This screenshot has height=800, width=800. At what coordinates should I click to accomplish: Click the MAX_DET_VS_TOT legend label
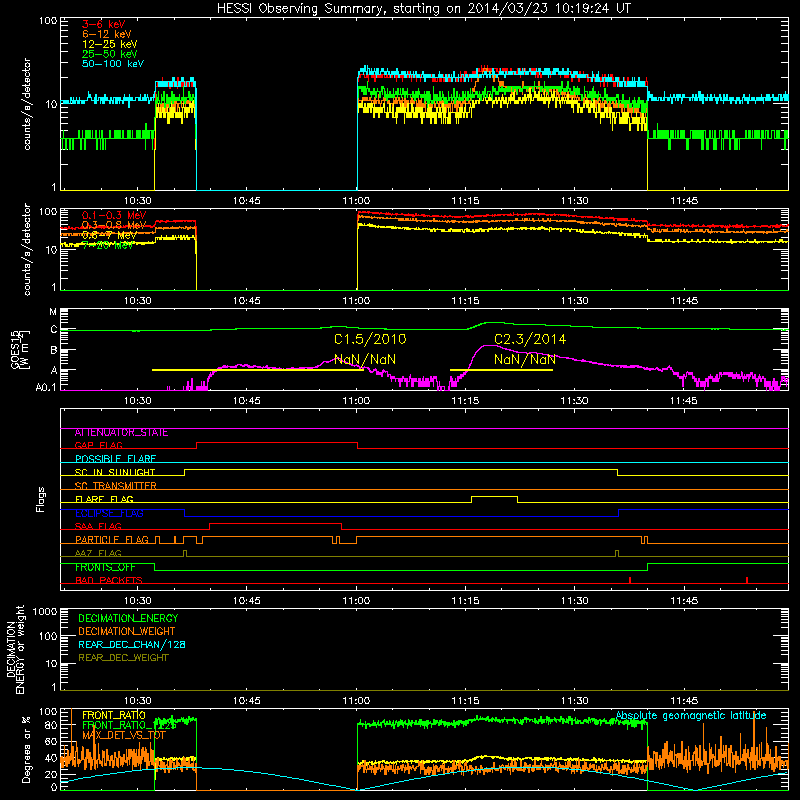click(124, 735)
